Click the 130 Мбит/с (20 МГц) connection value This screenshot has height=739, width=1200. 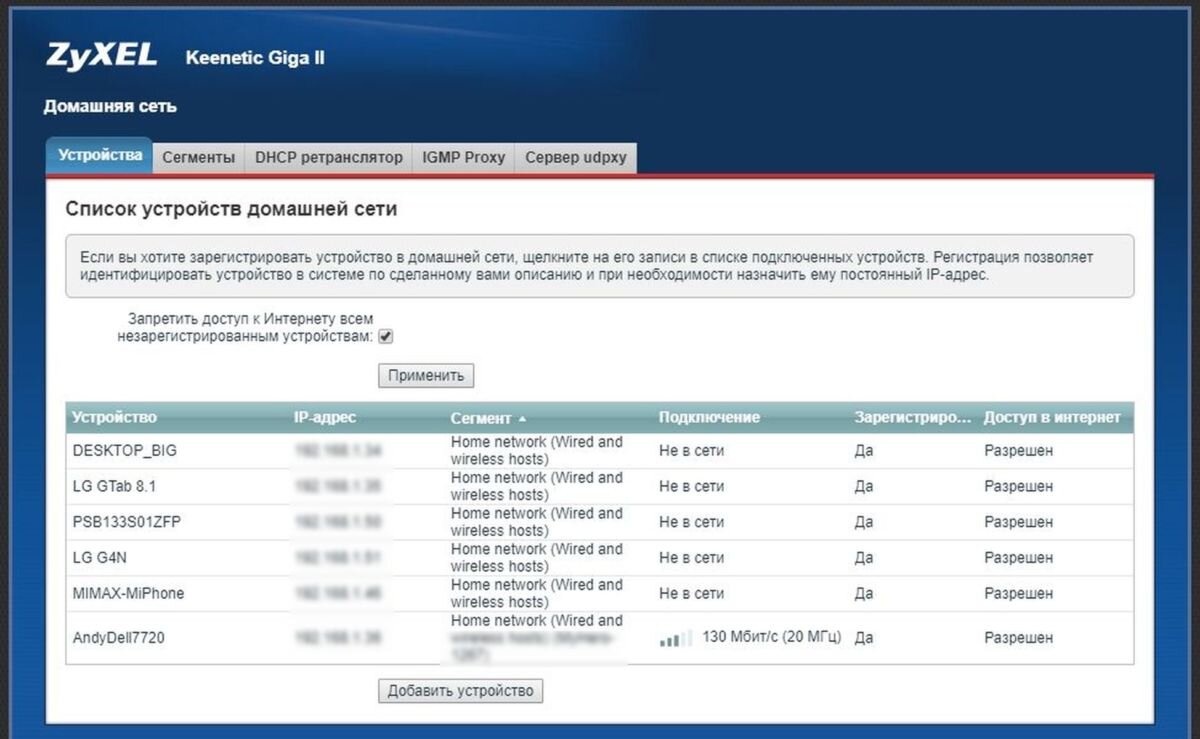[771, 637]
